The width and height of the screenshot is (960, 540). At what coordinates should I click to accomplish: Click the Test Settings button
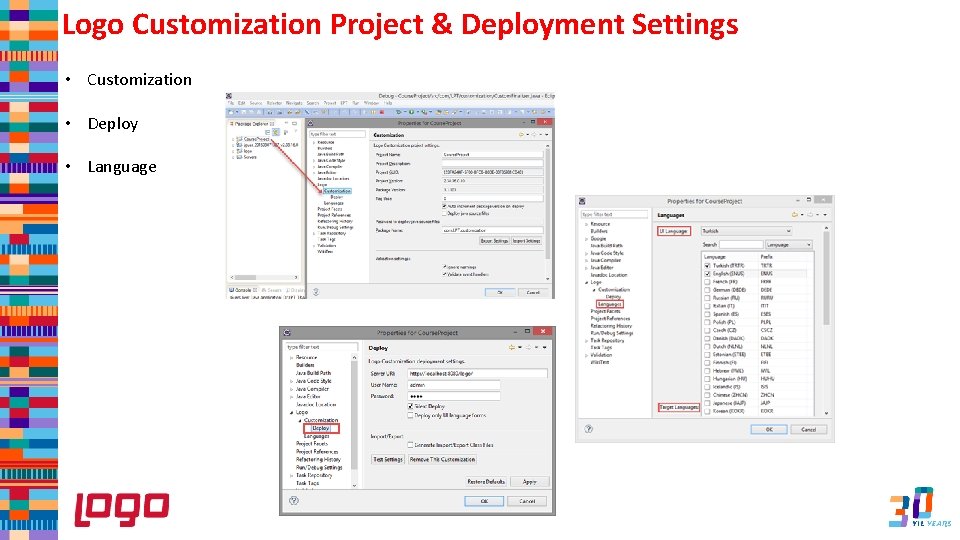(x=388, y=459)
